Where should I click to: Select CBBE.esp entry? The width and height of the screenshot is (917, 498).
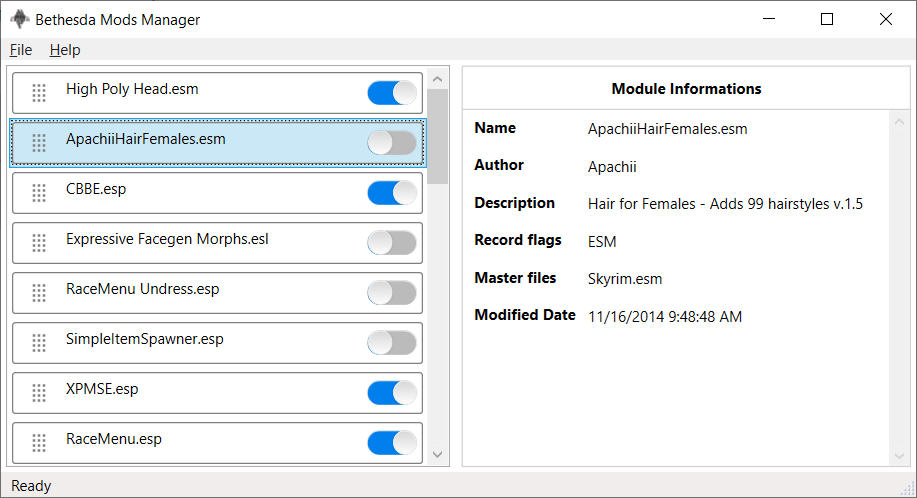point(217,193)
